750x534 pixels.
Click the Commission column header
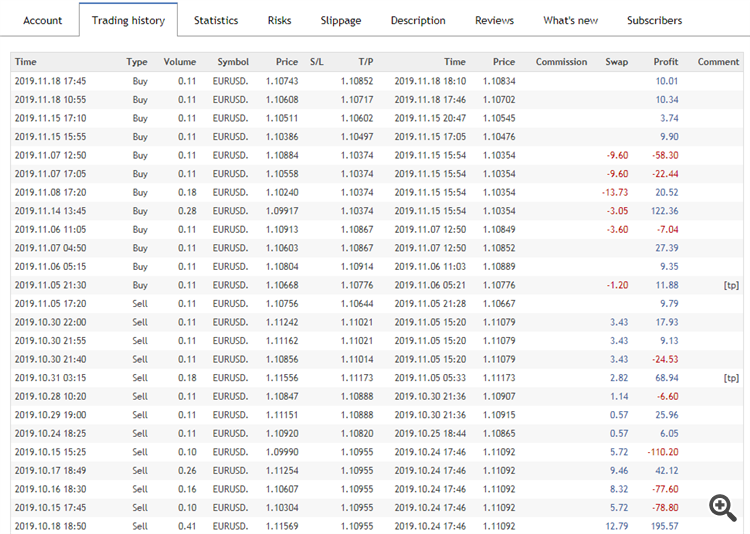(561, 62)
